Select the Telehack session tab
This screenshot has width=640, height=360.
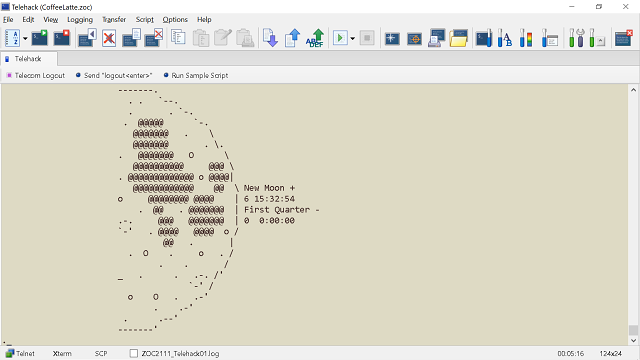tap(29, 59)
